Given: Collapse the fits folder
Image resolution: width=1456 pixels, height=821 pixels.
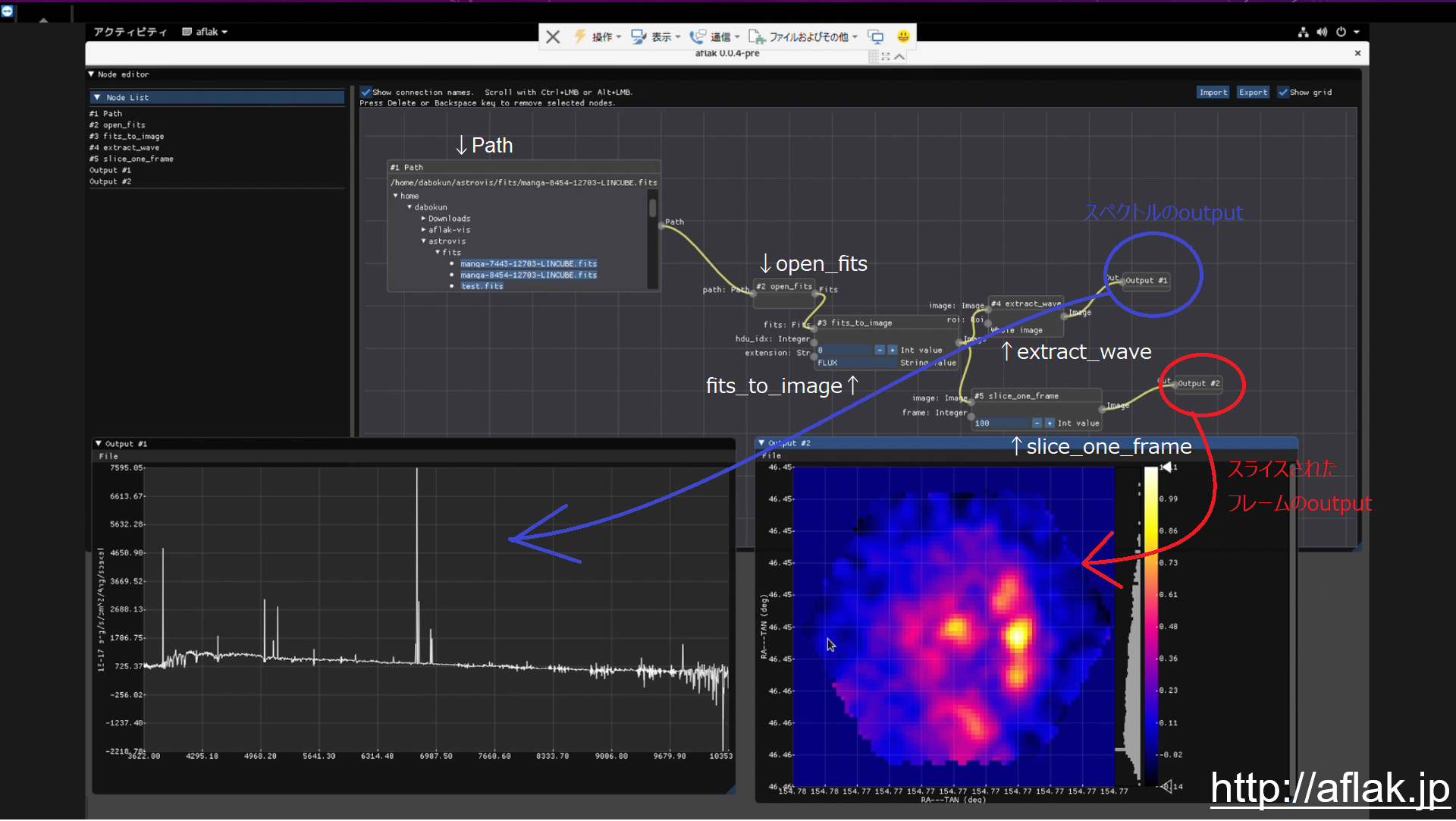Looking at the screenshot, I should click(438, 252).
